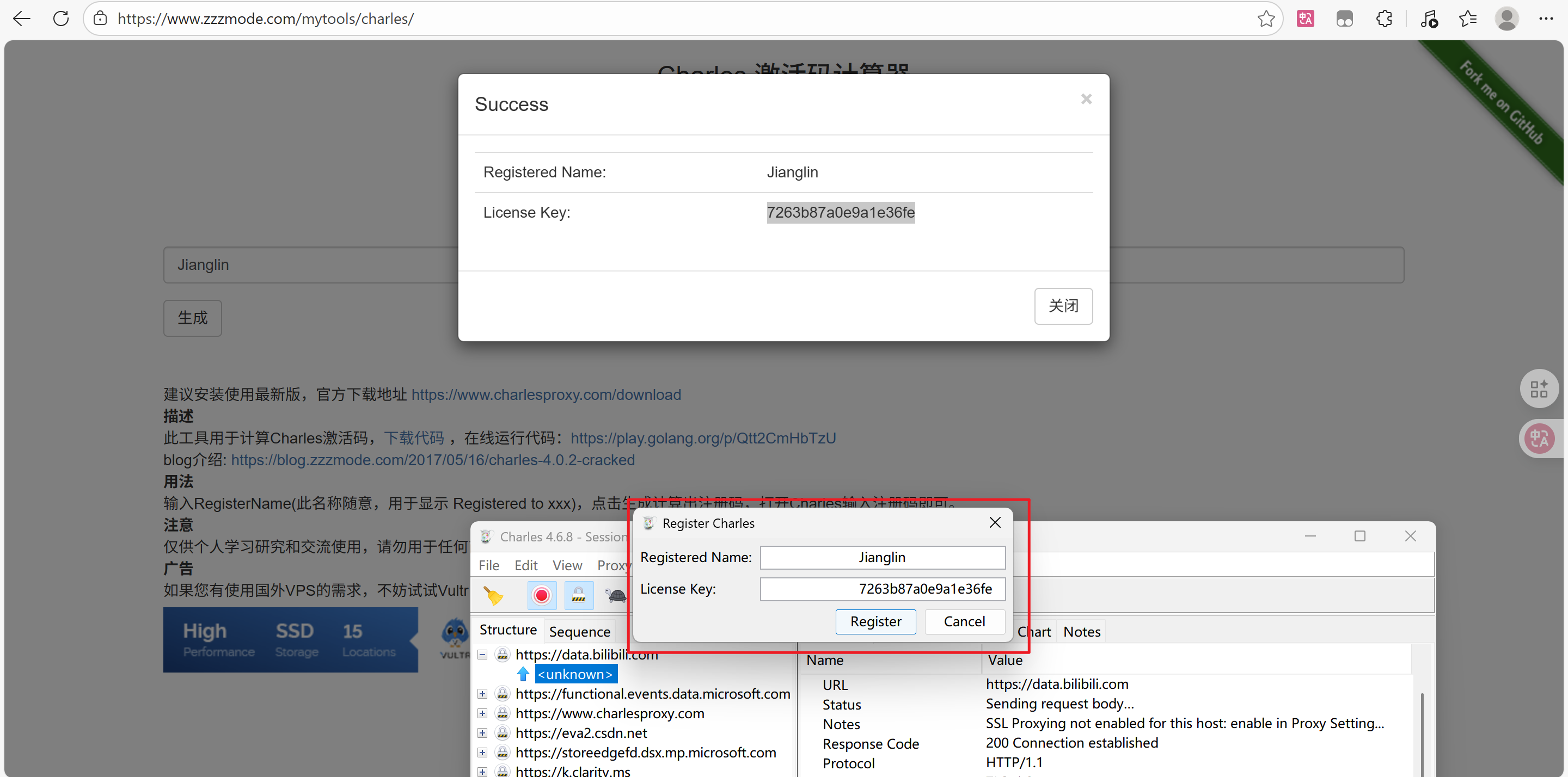Image resolution: width=1568 pixels, height=777 pixels.
Task: Open the translate extension in browser toolbar
Action: click(x=1305, y=19)
